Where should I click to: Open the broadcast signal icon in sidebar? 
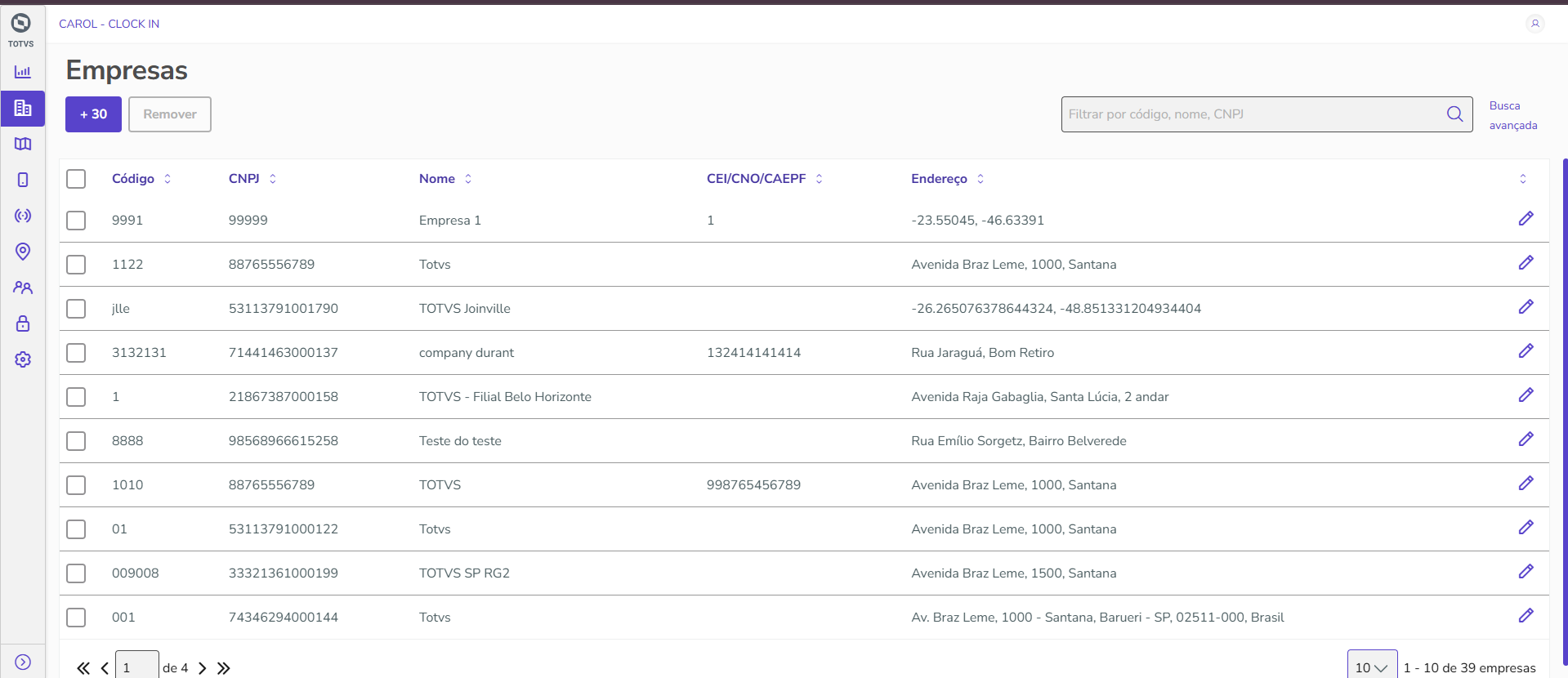pos(23,216)
